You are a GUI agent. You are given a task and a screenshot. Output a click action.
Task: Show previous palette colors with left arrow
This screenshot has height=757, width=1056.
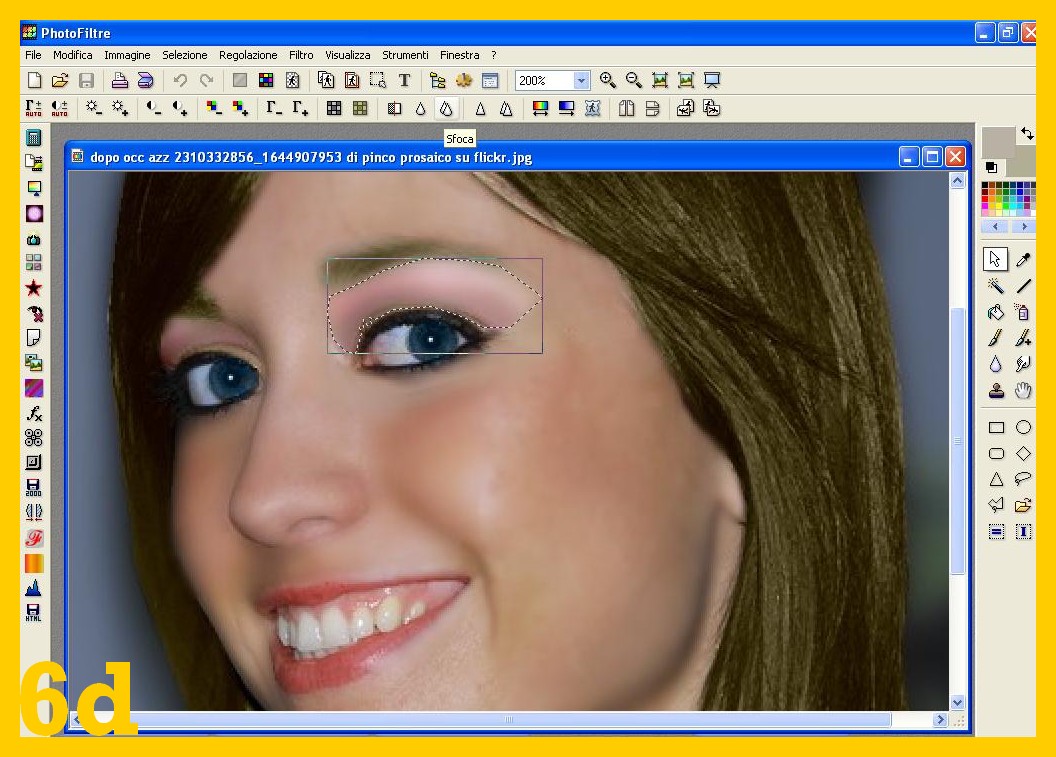996,227
